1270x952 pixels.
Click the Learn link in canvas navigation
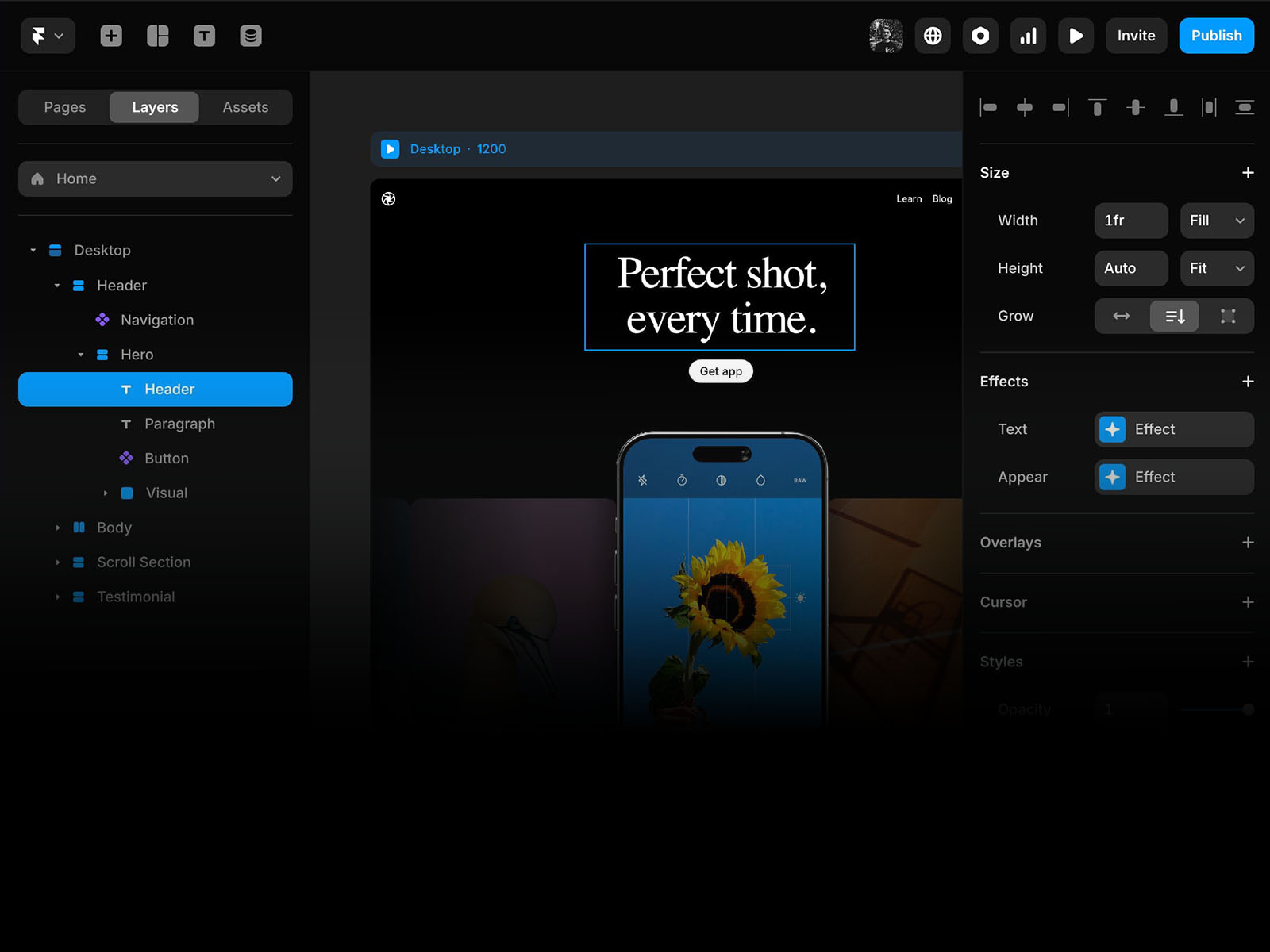click(909, 199)
